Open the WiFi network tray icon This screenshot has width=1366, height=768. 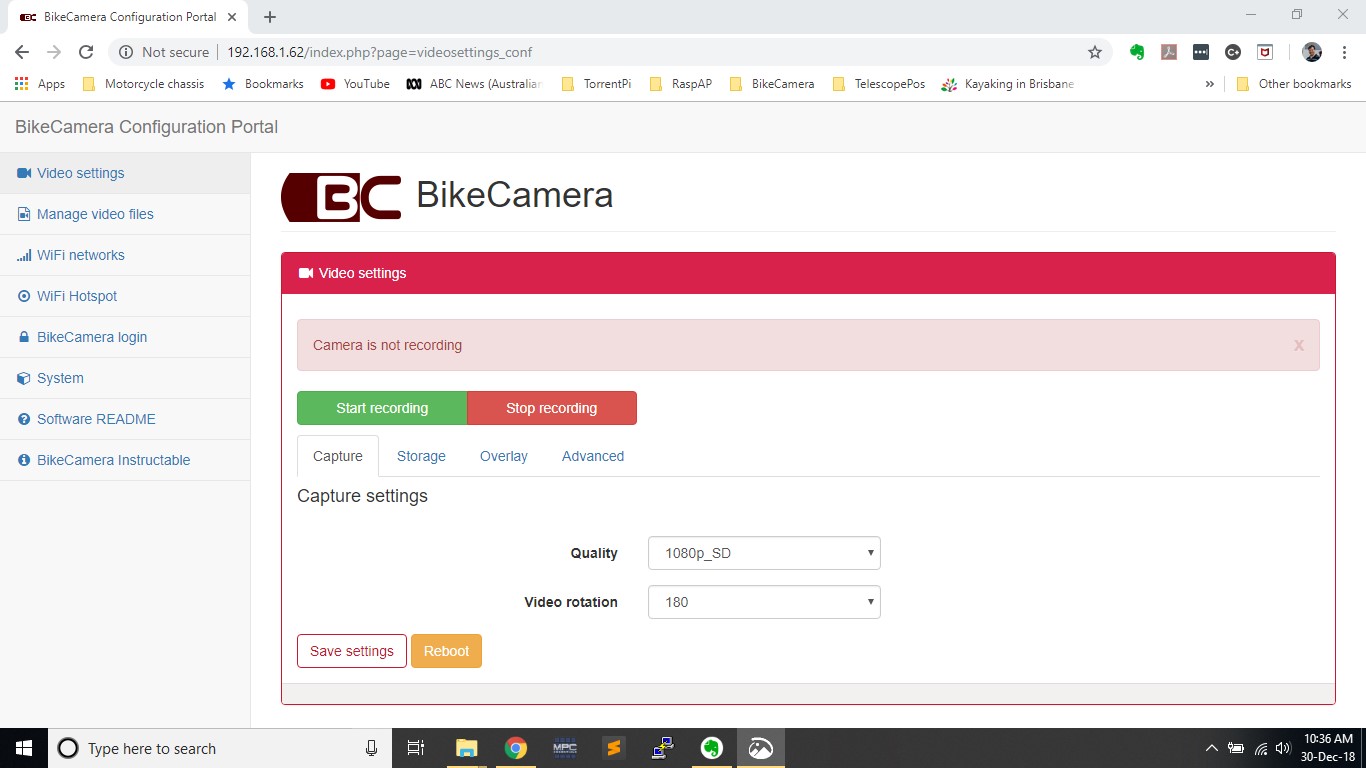[1260, 748]
